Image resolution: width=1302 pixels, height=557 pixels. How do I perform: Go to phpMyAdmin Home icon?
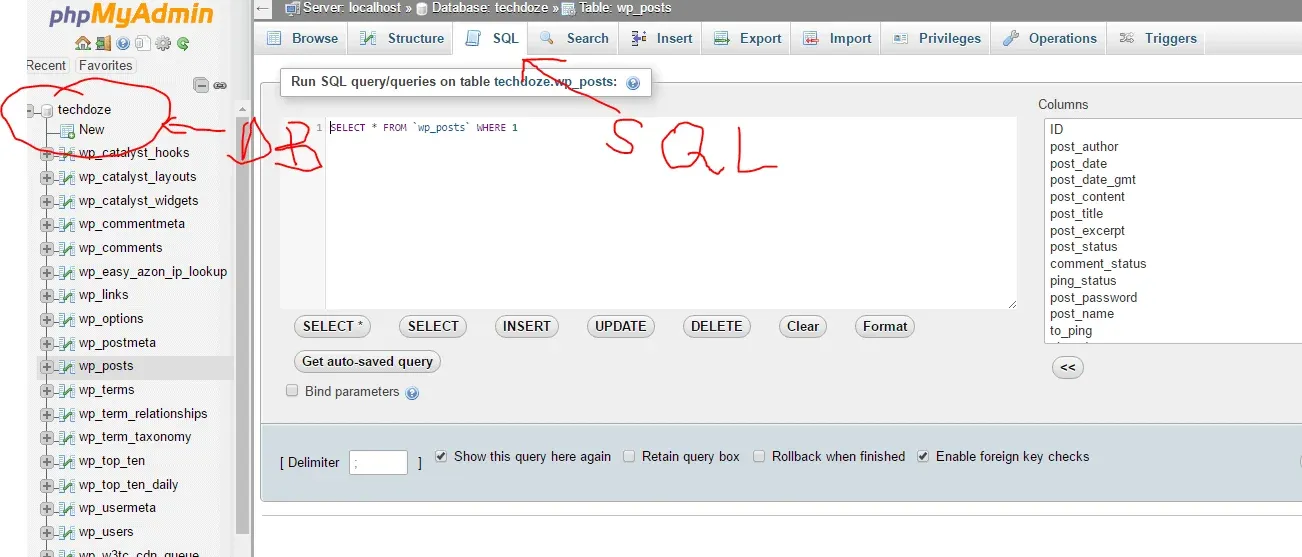pos(83,43)
